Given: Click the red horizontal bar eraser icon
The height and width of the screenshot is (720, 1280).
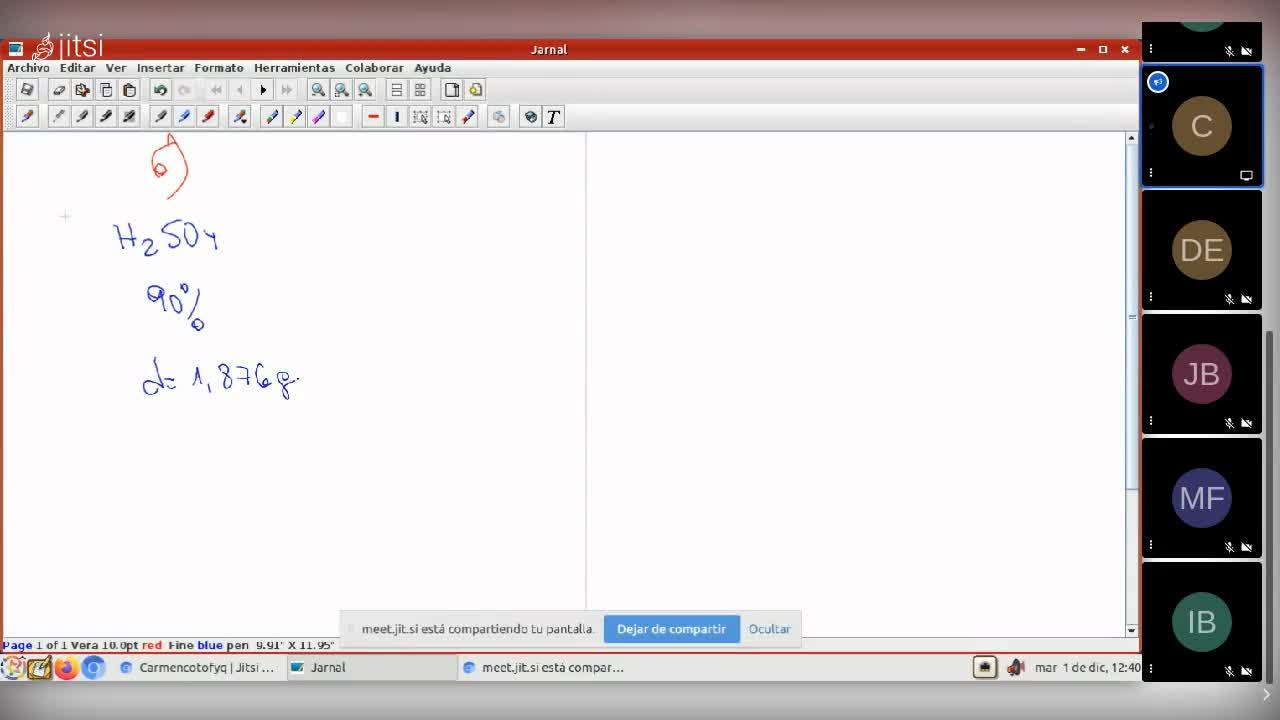Looking at the screenshot, I should 373,117.
